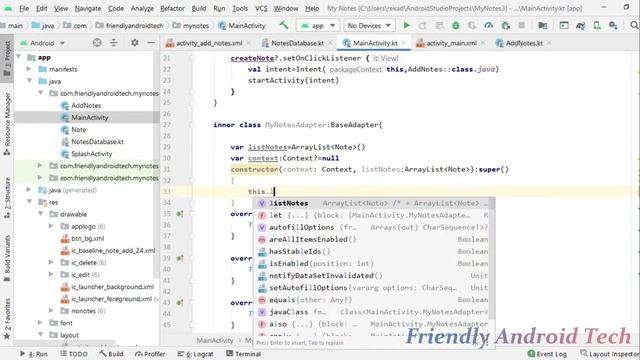
Task: Open the Terminal tool window
Action: pos(243,354)
